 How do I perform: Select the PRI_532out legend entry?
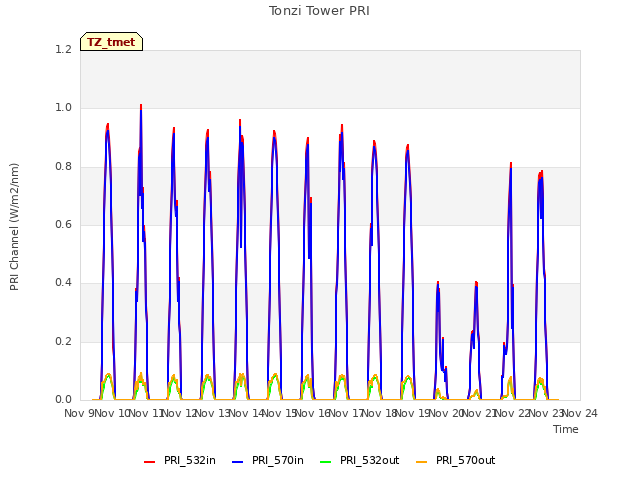click(360, 460)
